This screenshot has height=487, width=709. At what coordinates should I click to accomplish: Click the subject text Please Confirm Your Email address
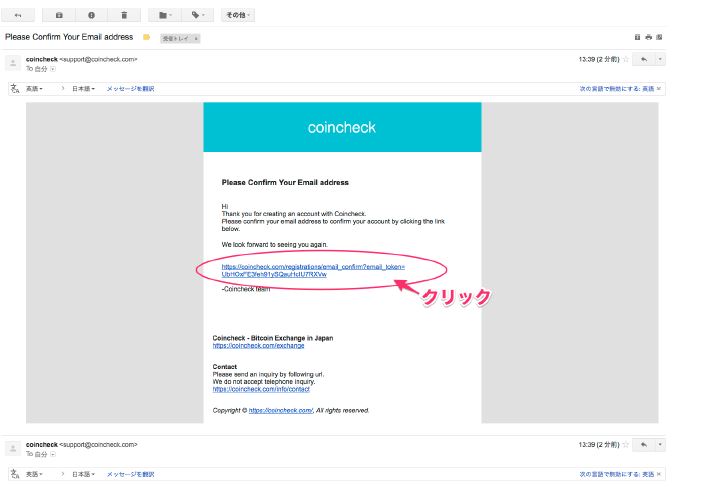coord(69,37)
